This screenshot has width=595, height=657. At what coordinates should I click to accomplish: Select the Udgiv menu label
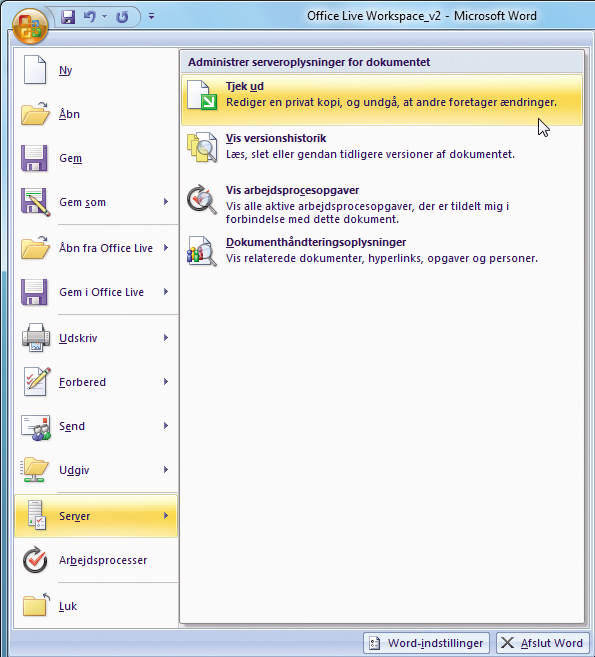[74, 470]
